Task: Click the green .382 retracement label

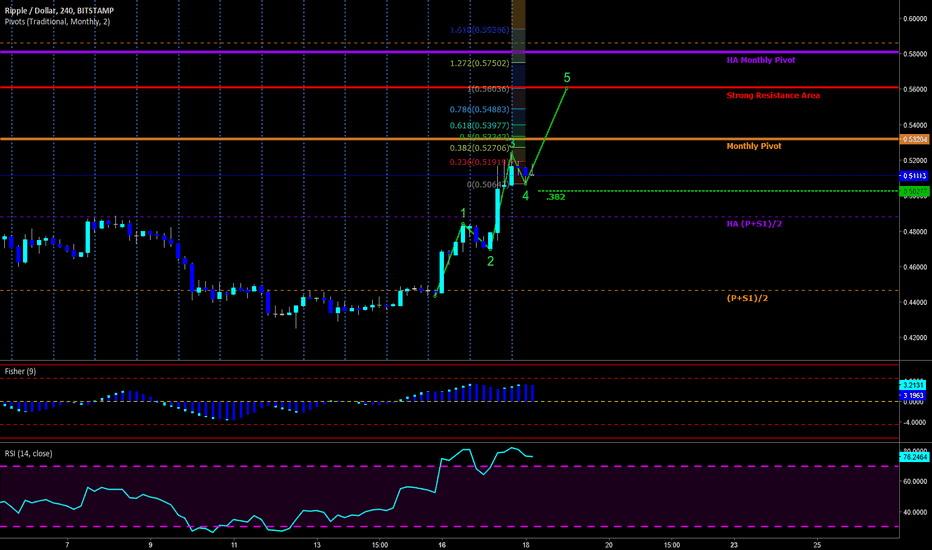Action: [x=556, y=197]
